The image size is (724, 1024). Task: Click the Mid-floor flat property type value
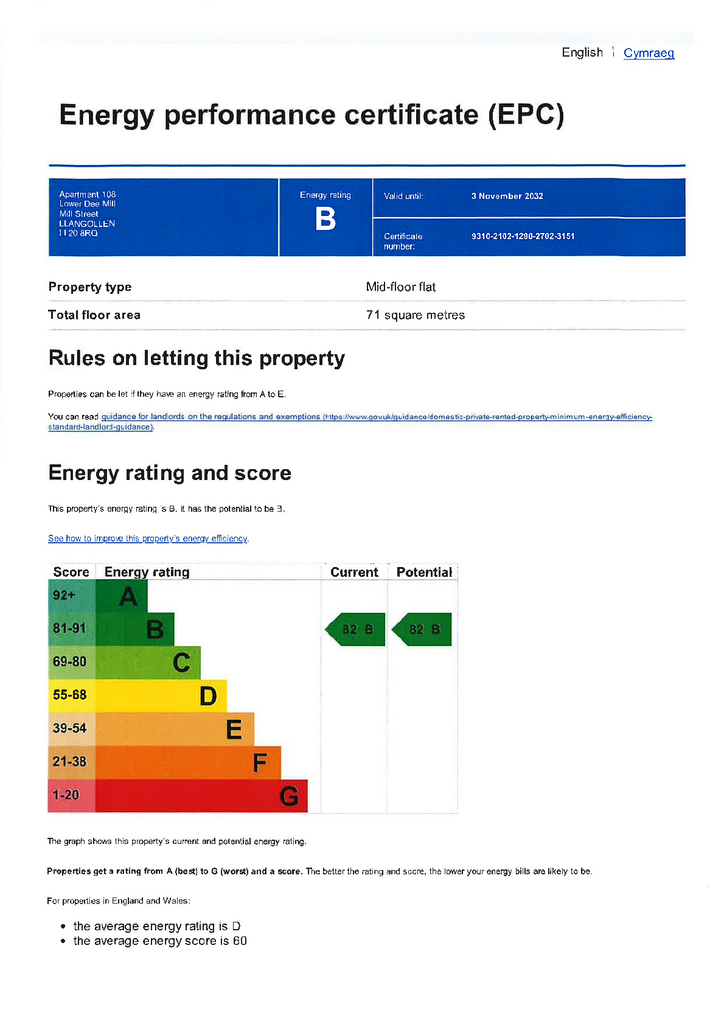[x=401, y=287]
